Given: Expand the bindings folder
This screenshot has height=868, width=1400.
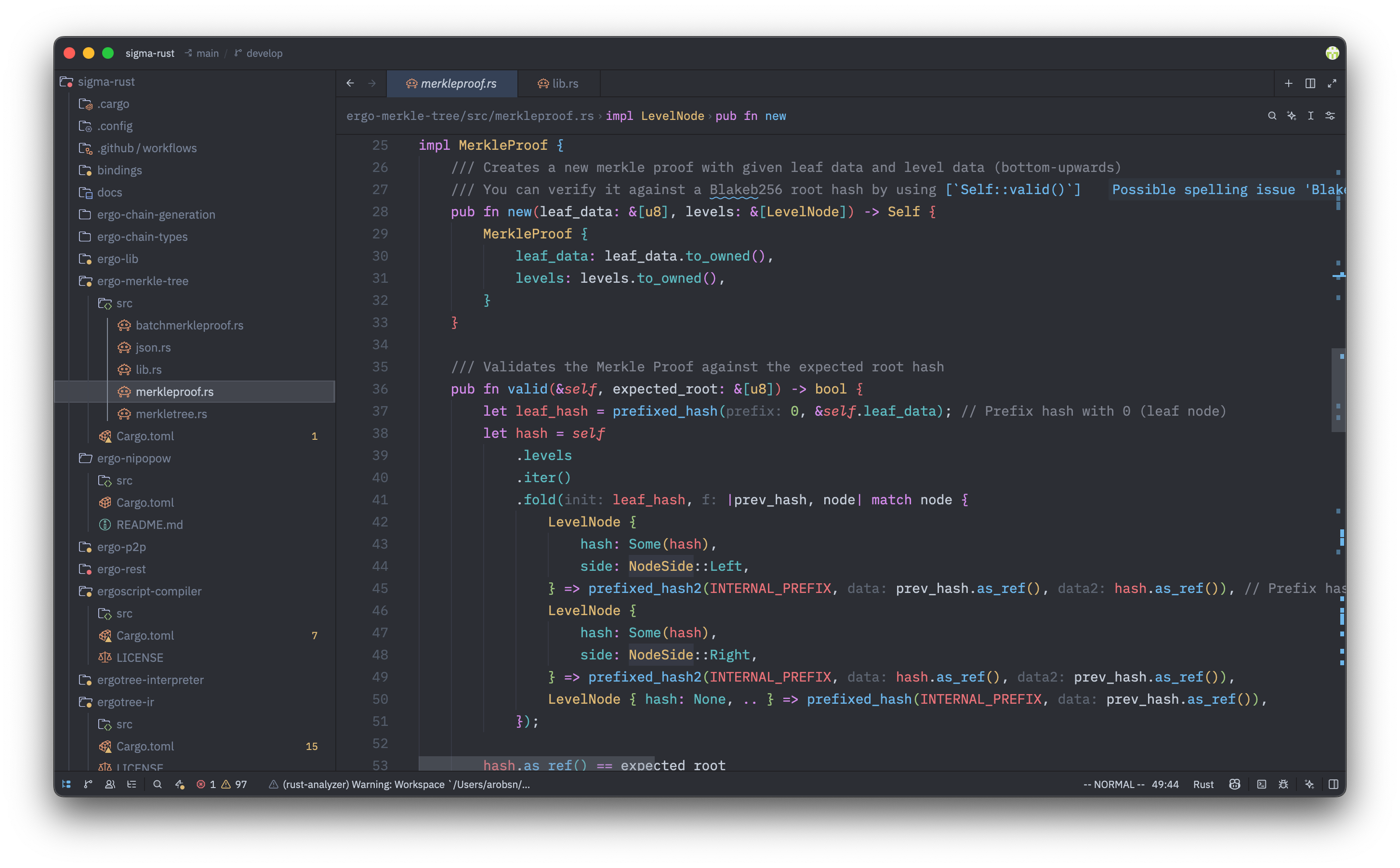Looking at the screenshot, I should (195, 170).
